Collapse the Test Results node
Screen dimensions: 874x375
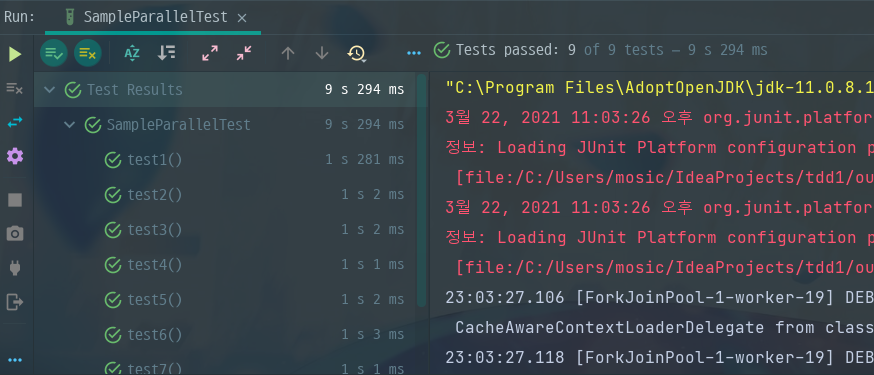(50, 89)
